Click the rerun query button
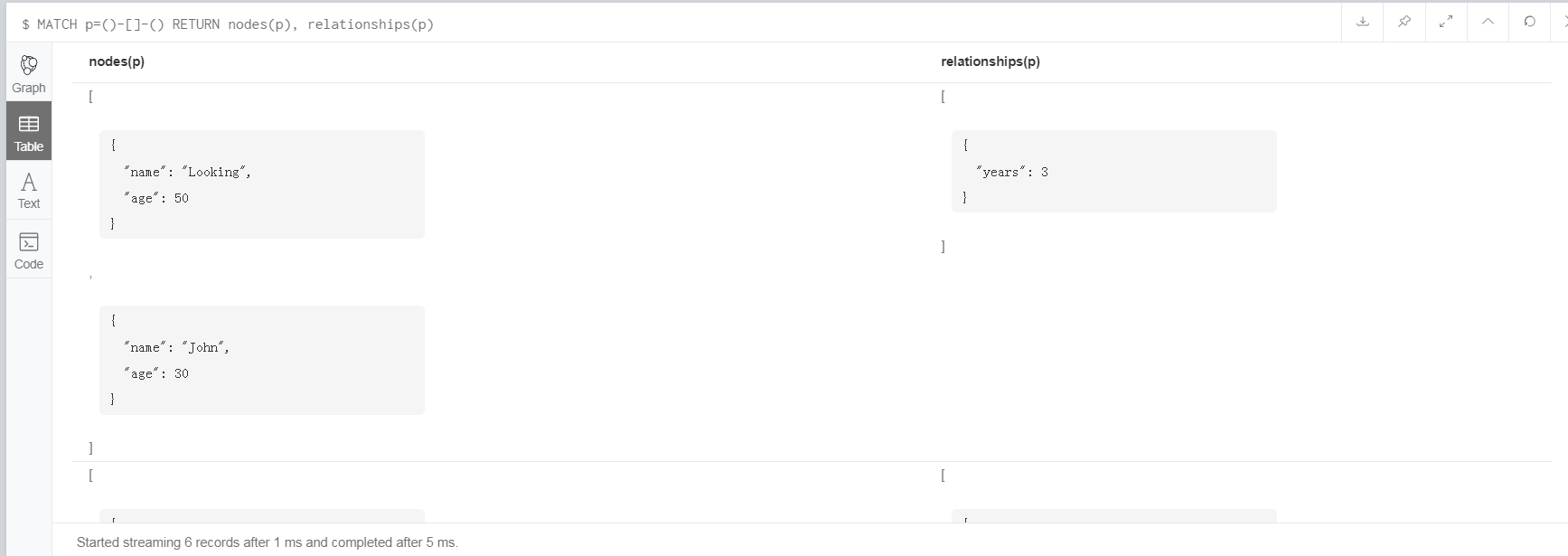The image size is (1568, 556). pyautogui.click(x=1529, y=22)
